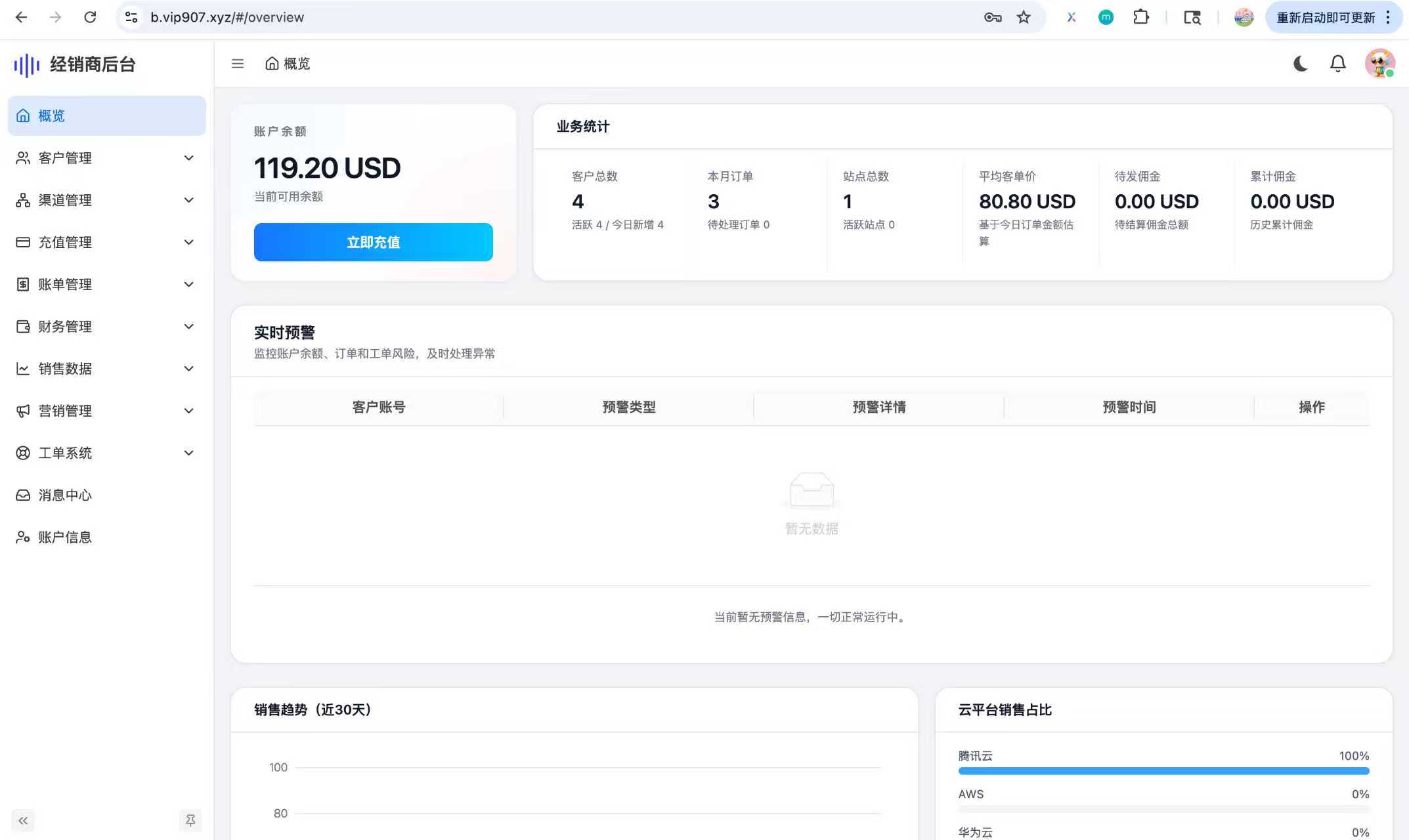Click 活跃 4 / 今日新增 4 text
Image resolution: width=1409 pixels, height=840 pixels.
(x=617, y=224)
